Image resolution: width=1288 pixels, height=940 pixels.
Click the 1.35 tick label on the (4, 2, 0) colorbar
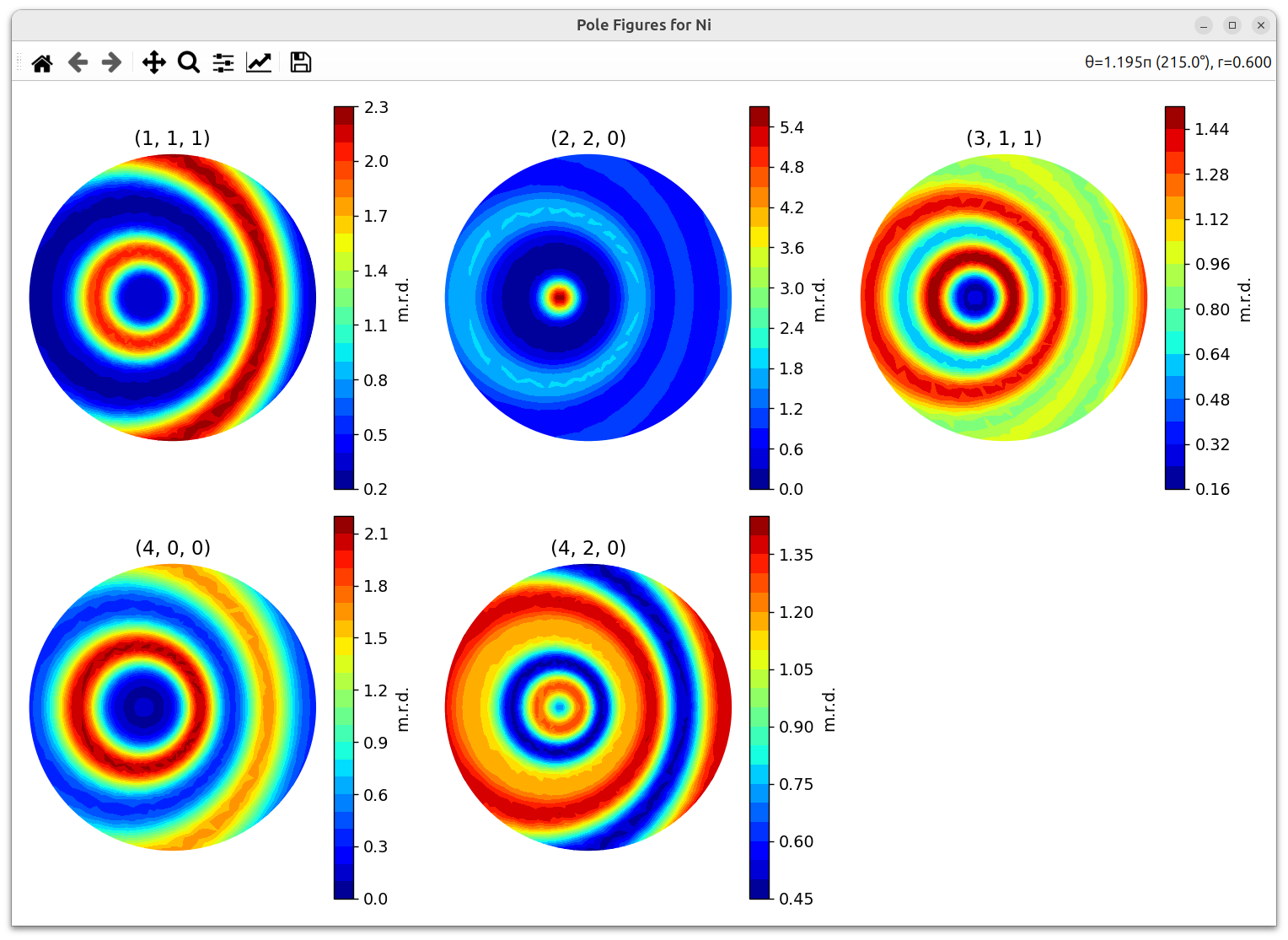797,555
